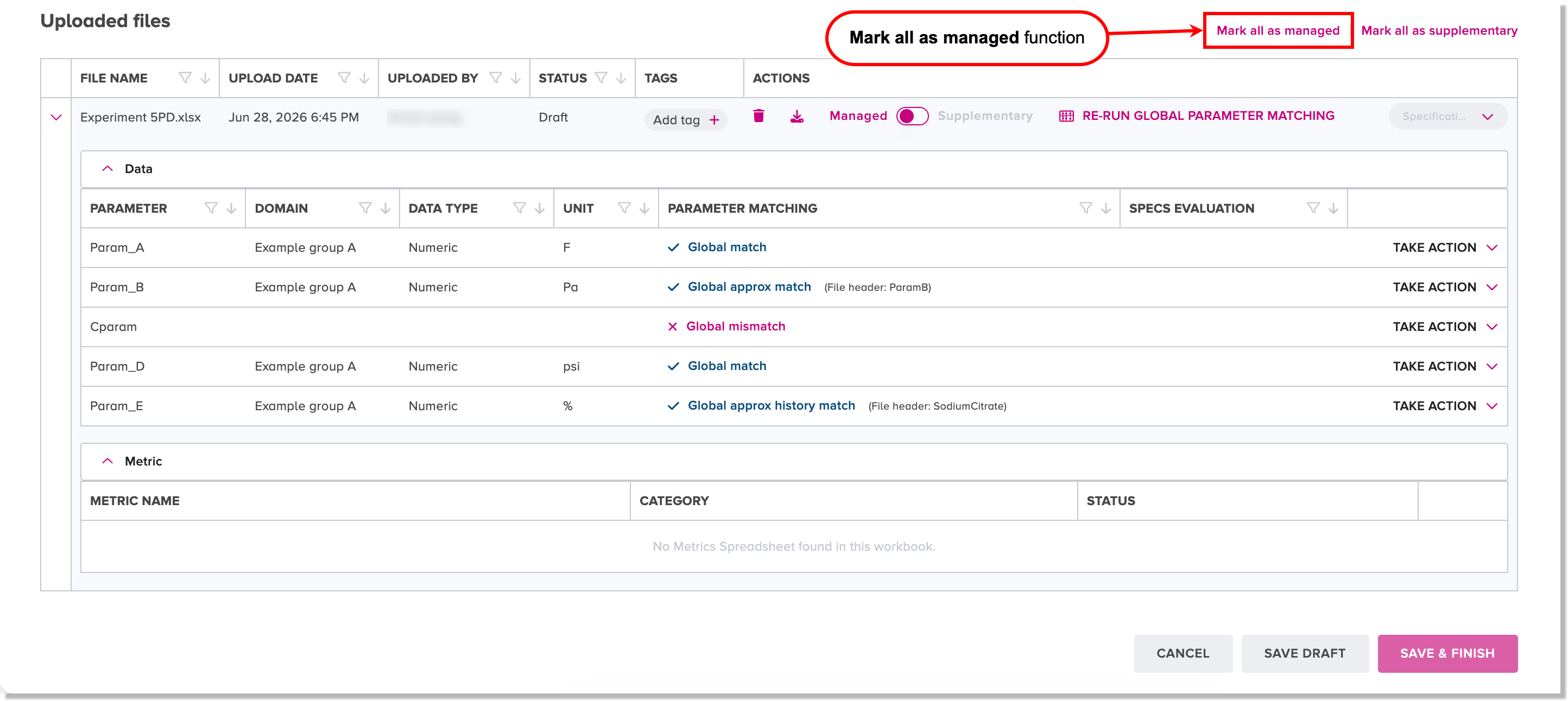
Task: Filter the Data Type column
Action: tap(519, 207)
